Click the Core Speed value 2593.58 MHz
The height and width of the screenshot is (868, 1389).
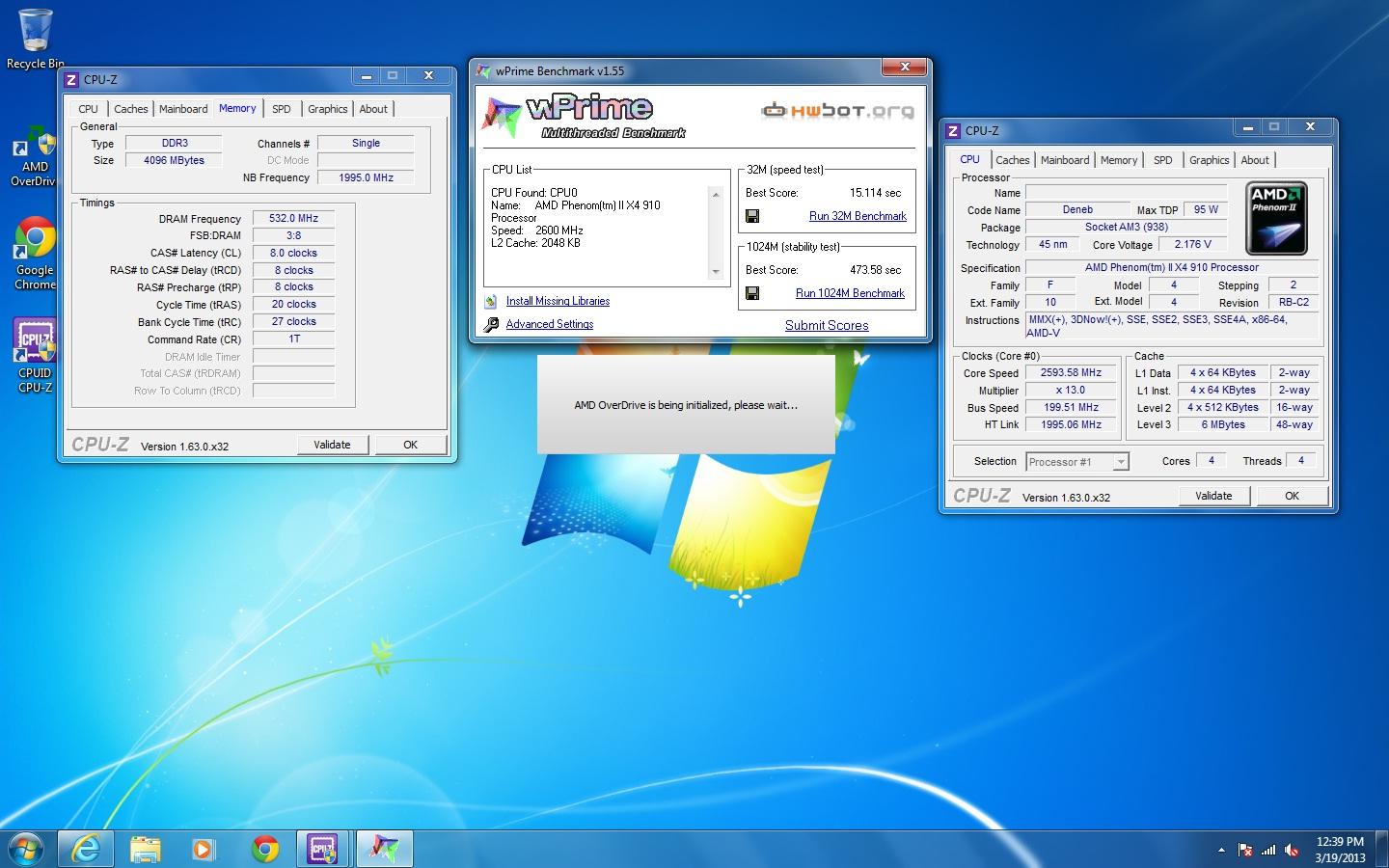1071,372
